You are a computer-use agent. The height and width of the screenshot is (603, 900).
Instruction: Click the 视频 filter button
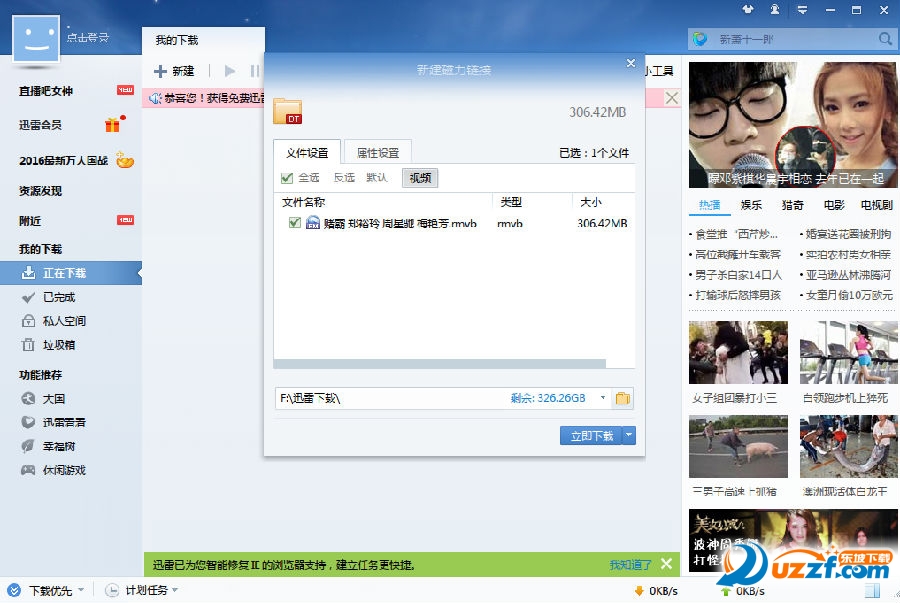420,178
